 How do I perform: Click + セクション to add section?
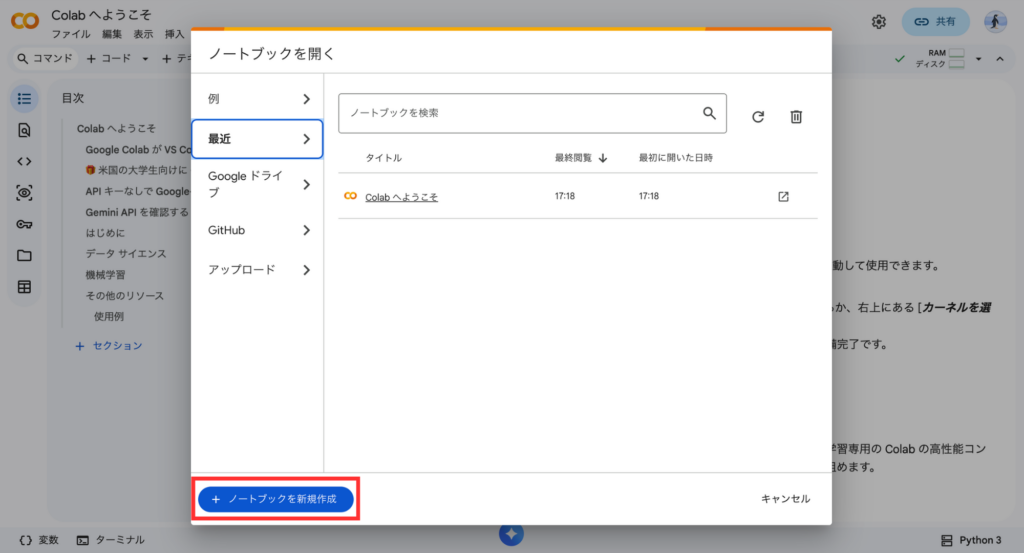[108, 346]
